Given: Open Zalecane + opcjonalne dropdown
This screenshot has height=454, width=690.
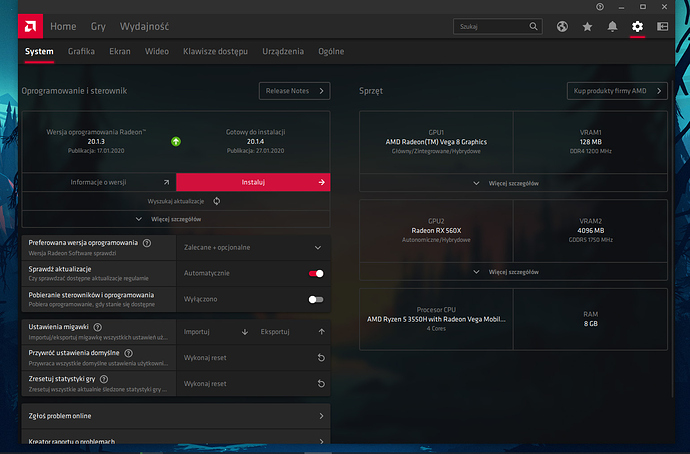Looking at the screenshot, I should (253, 247).
